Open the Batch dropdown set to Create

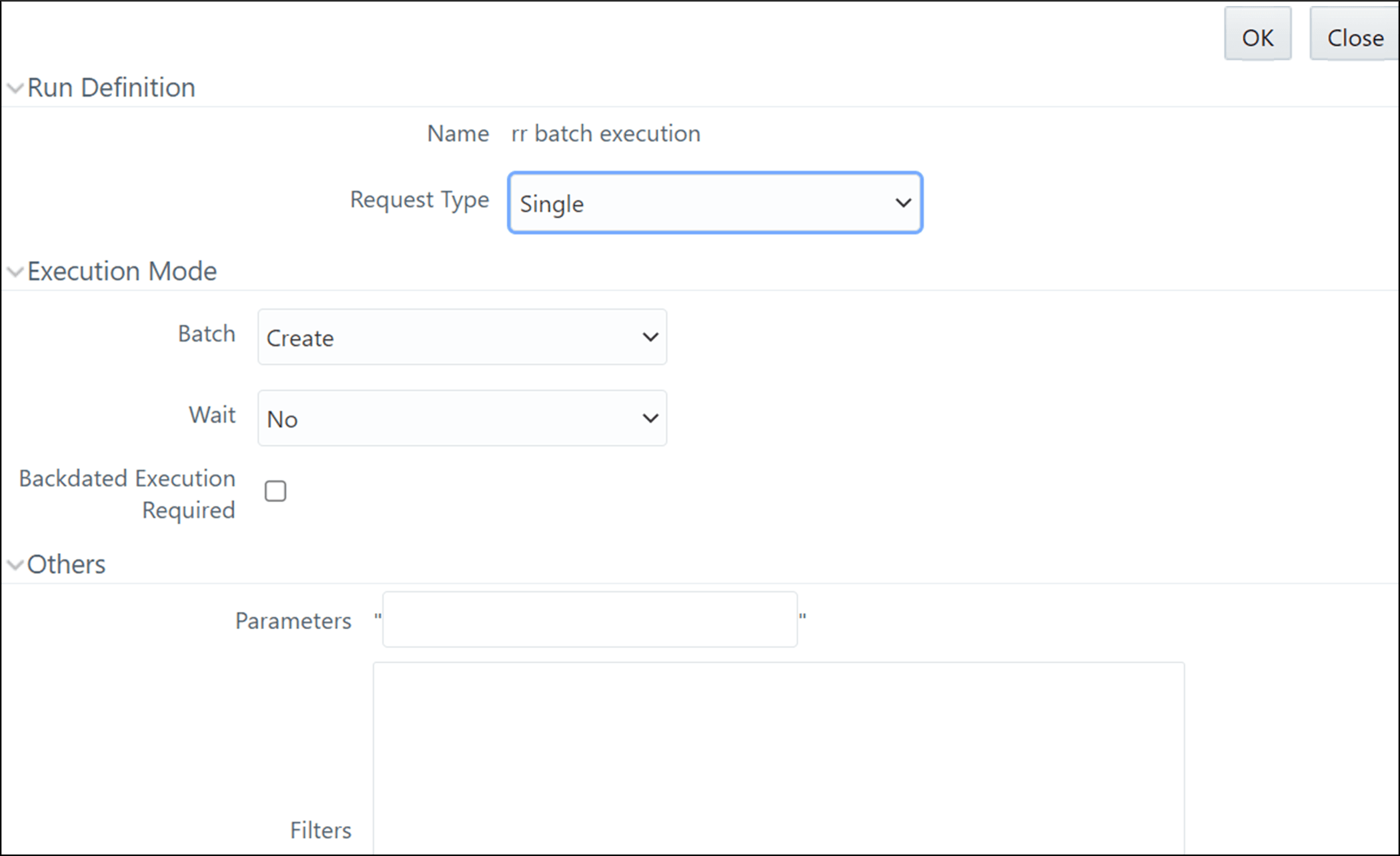(x=462, y=338)
